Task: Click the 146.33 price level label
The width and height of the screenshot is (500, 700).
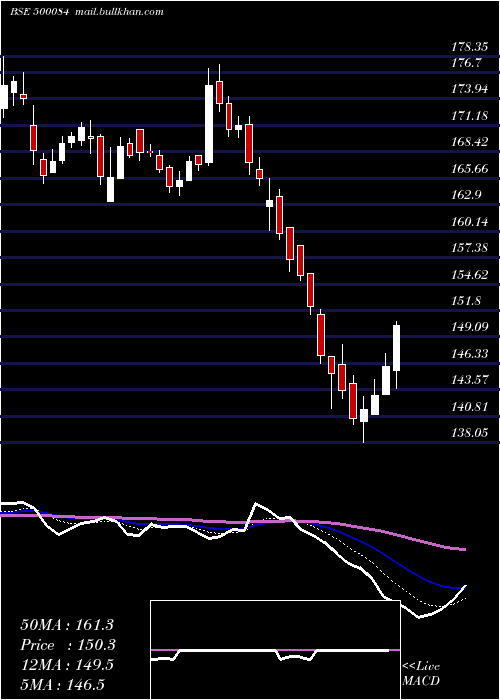Action: (470, 354)
